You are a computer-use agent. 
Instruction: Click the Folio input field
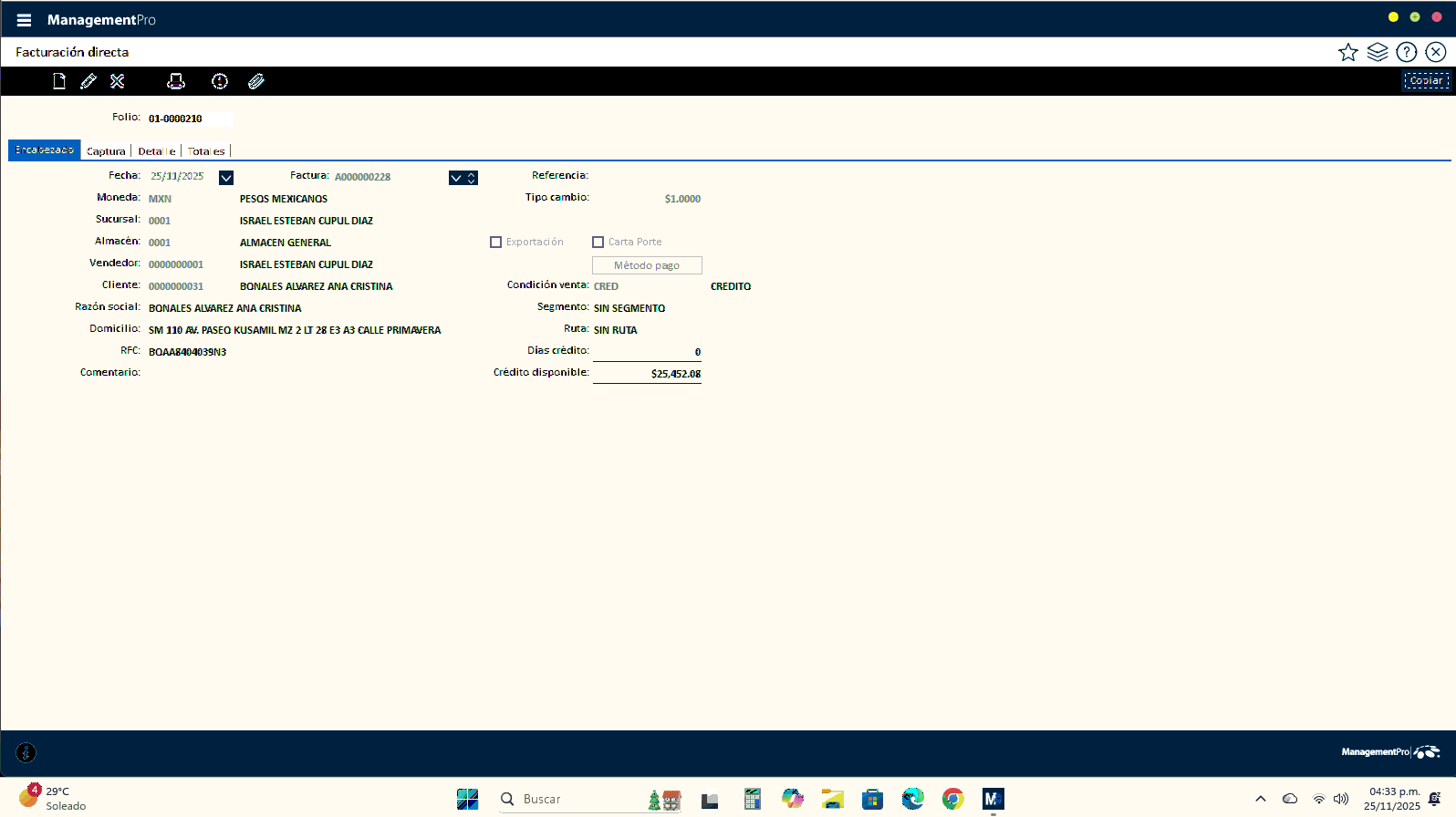tap(189, 119)
